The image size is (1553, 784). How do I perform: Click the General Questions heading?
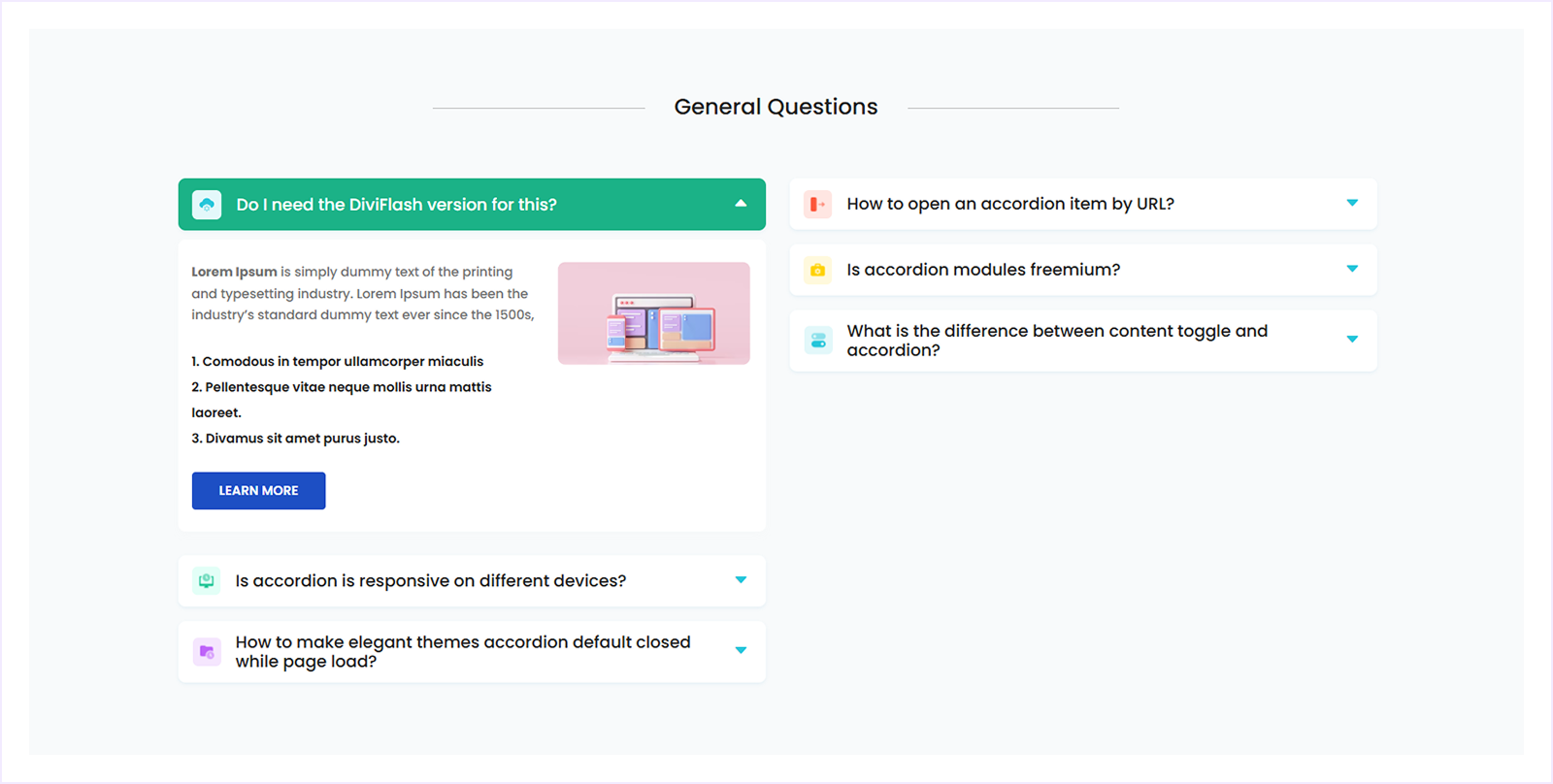click(x=776, y=107)
